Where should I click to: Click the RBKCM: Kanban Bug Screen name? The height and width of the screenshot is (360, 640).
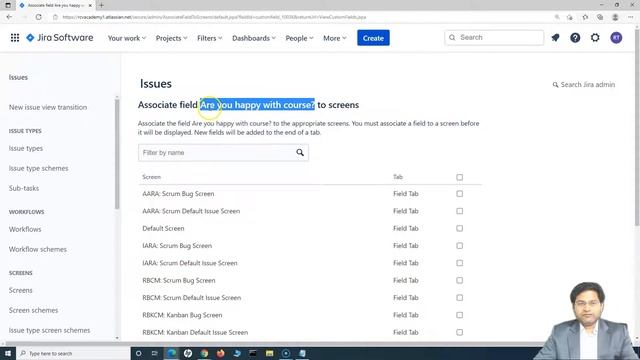[x=182, y=315]
